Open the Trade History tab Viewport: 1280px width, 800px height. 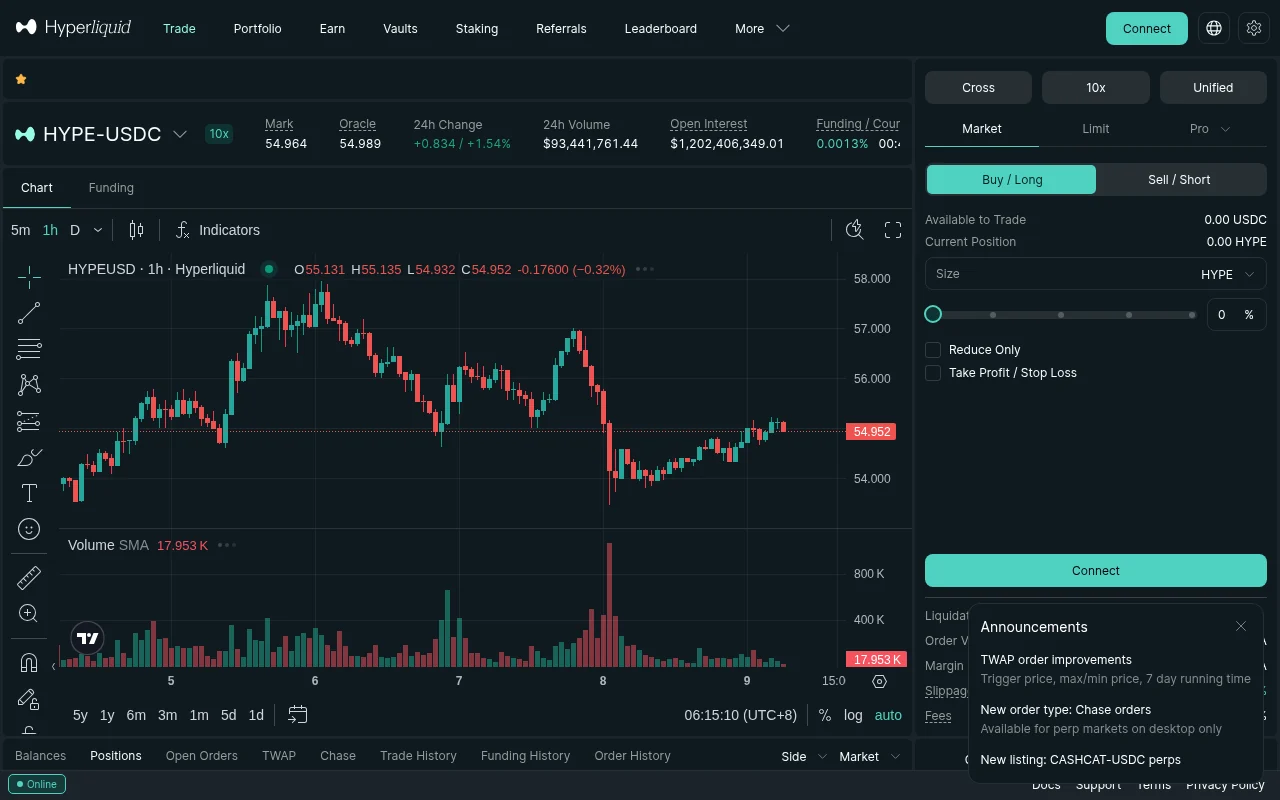point(418,756)
